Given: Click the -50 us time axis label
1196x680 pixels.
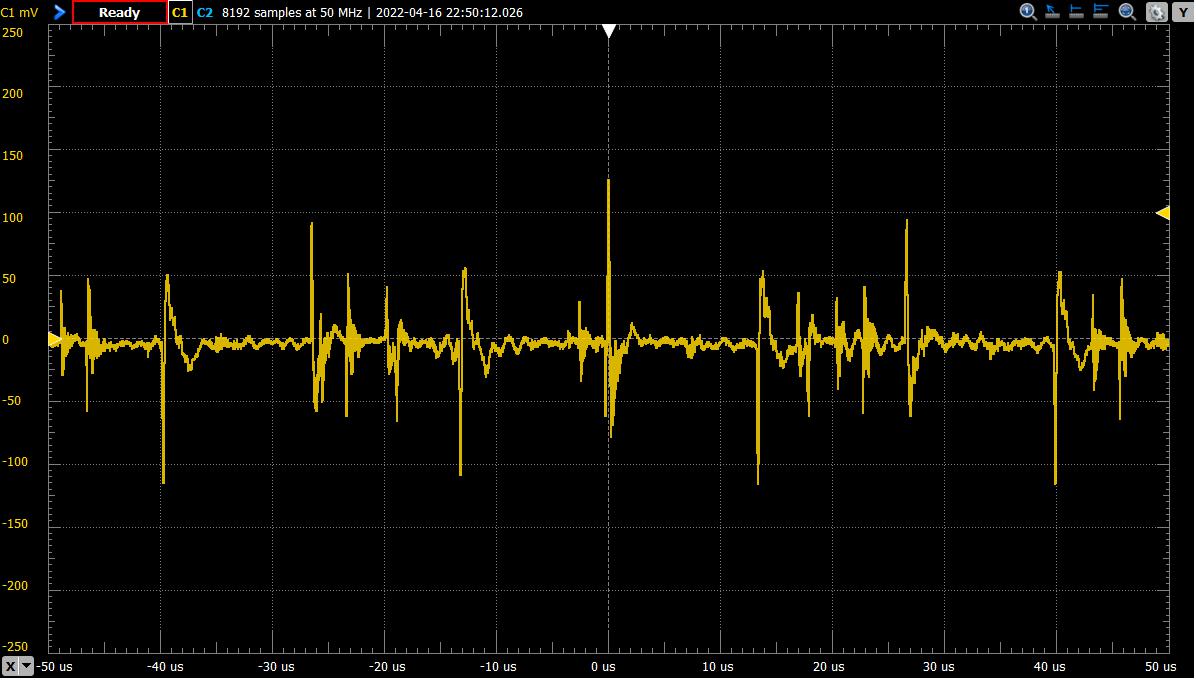Looking at the screenshot, I should pyautogui.click(x=55, y=666).
